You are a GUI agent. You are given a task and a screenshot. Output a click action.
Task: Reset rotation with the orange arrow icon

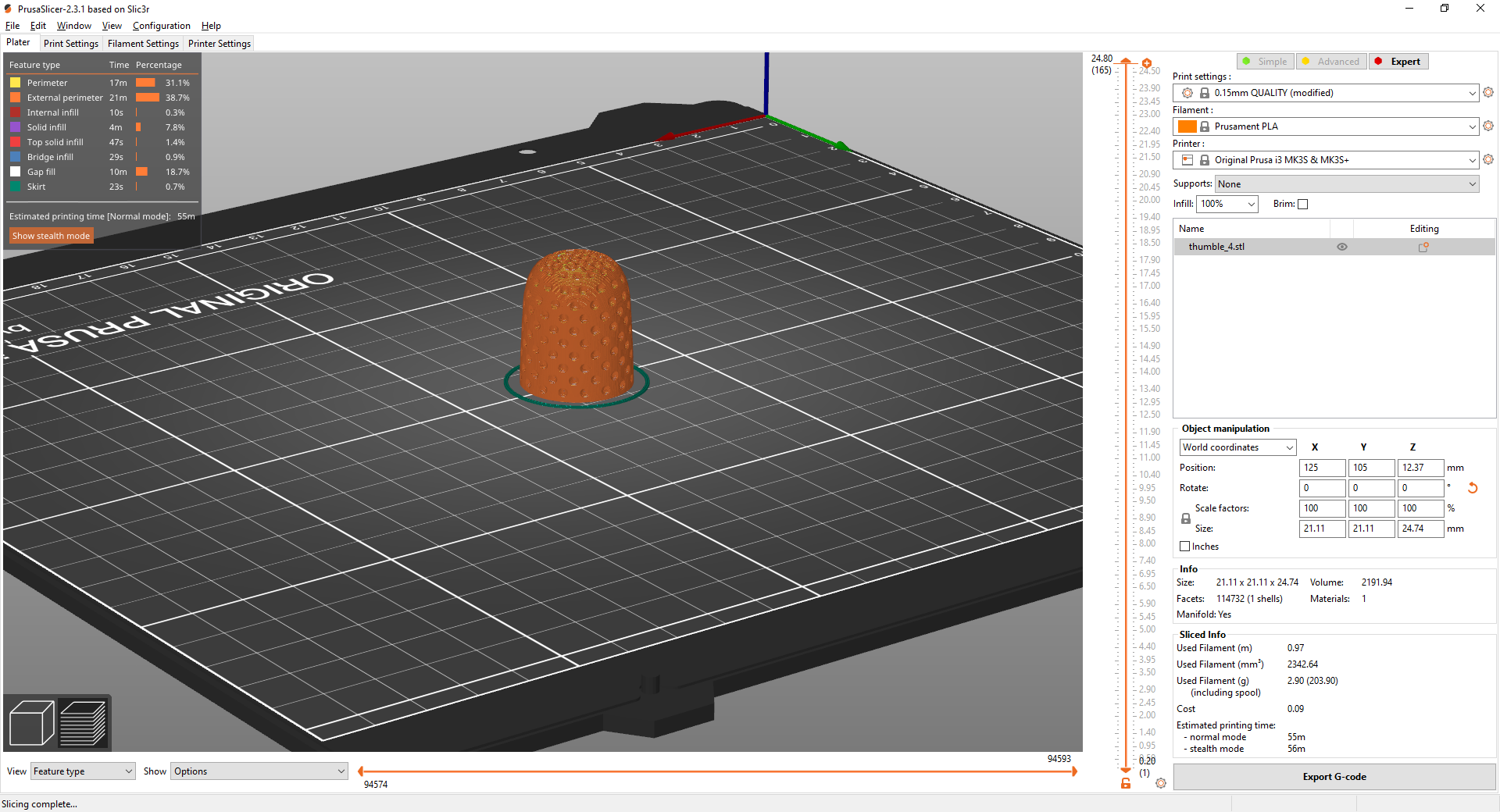pos(1473,488)
